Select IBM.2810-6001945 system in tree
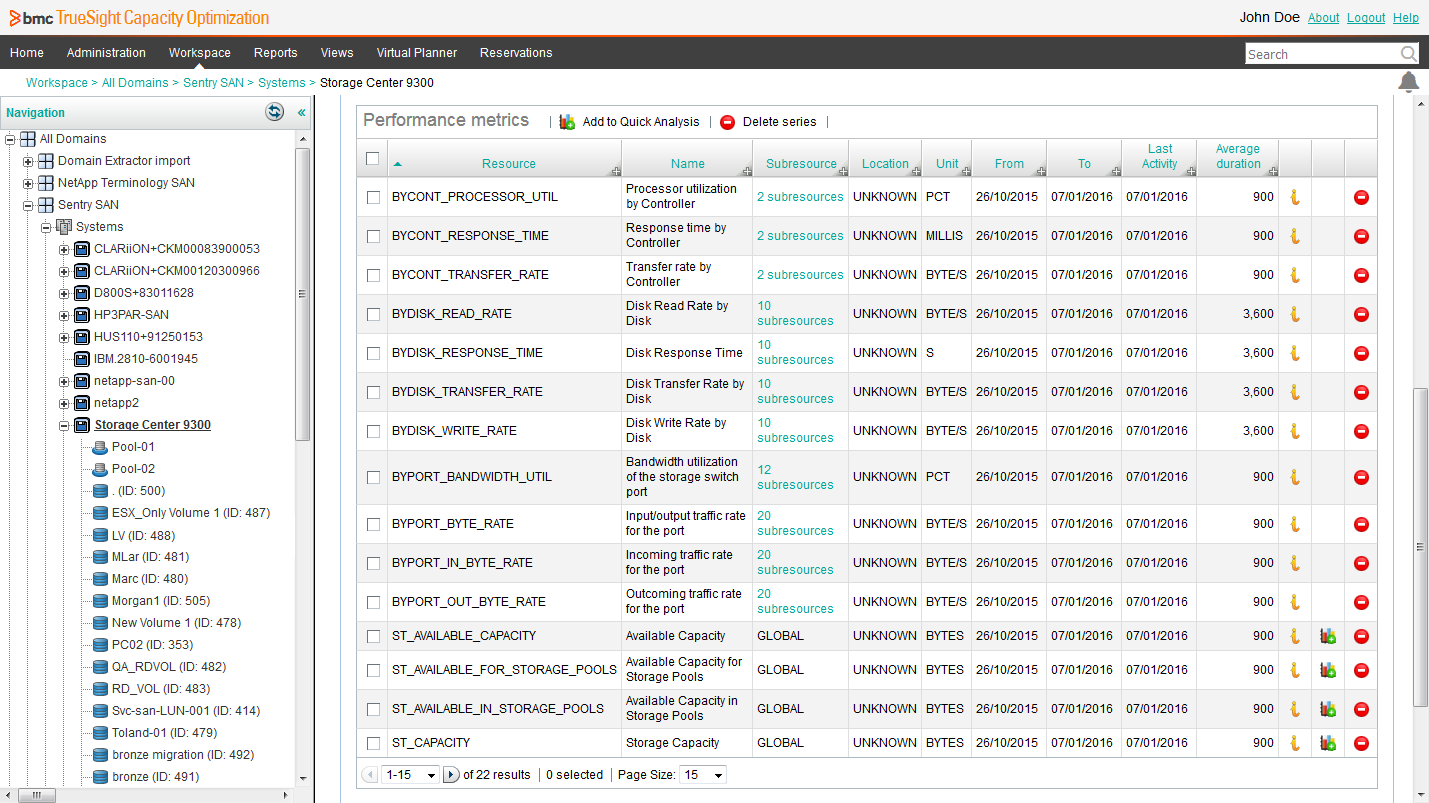 [x=146, y=359]
